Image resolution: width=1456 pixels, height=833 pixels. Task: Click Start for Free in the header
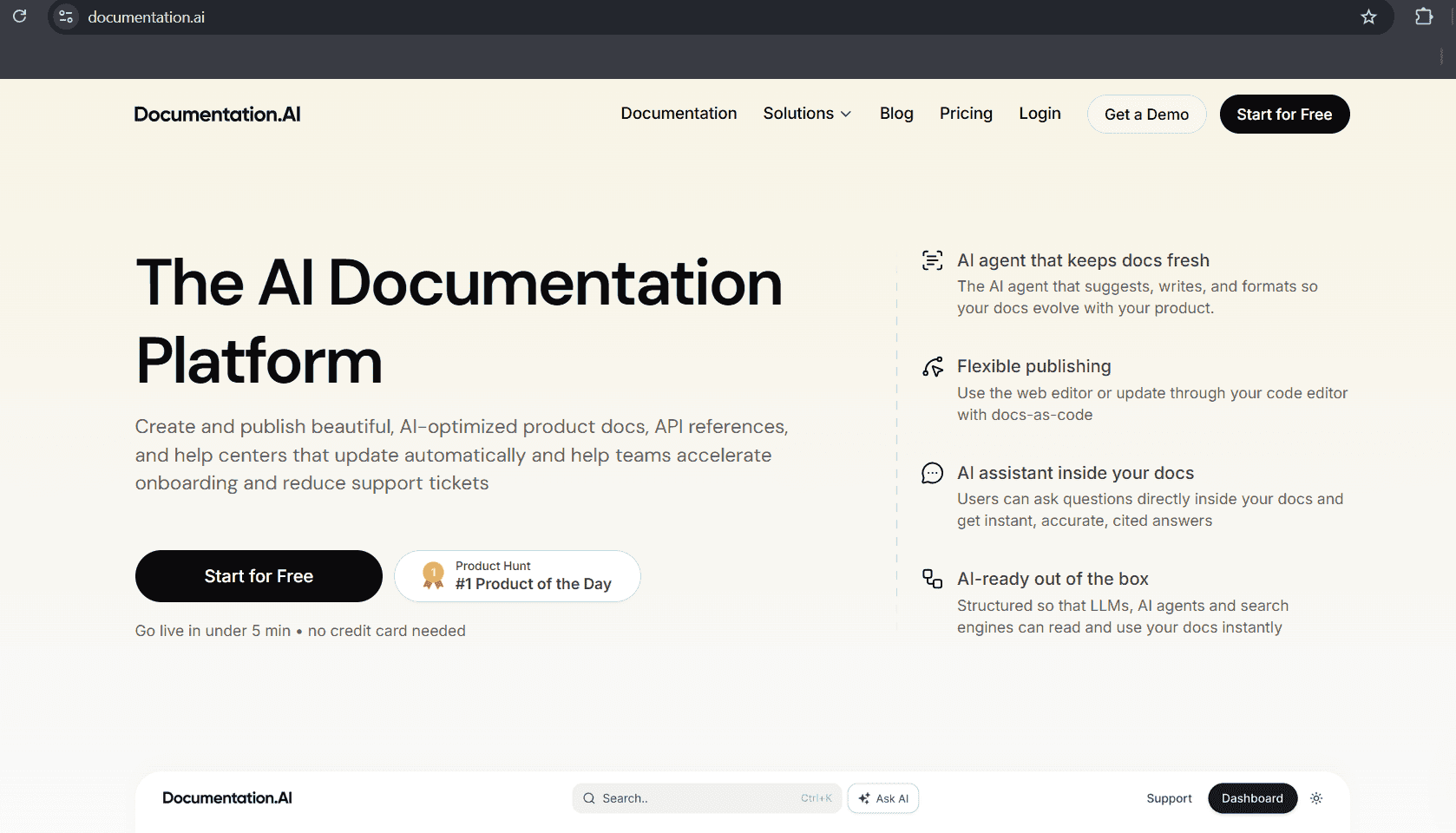1284,115
